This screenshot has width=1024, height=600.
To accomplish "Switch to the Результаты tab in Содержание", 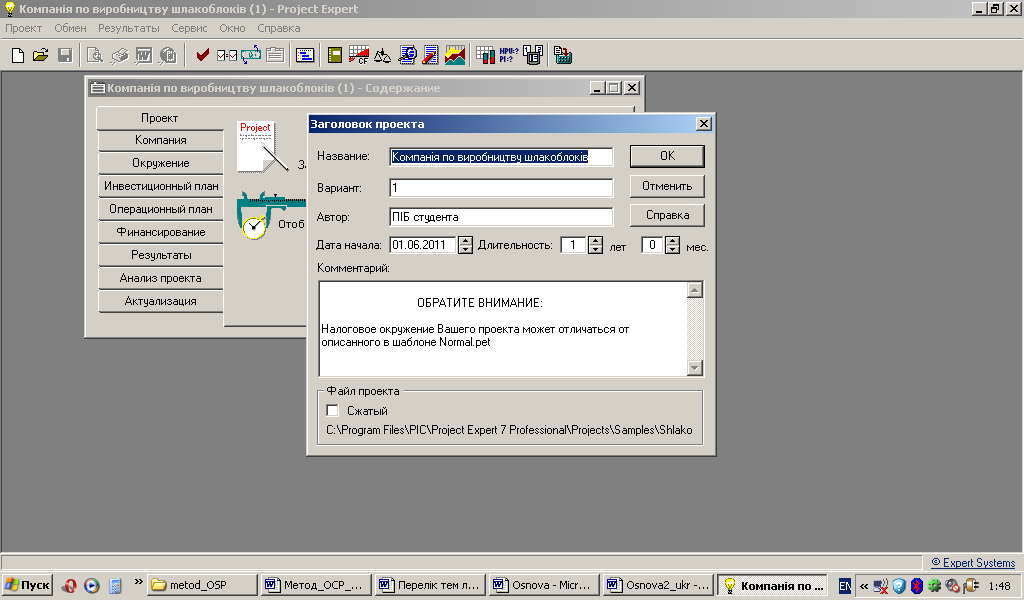I will pyautogui.click(x=161, y=255).
